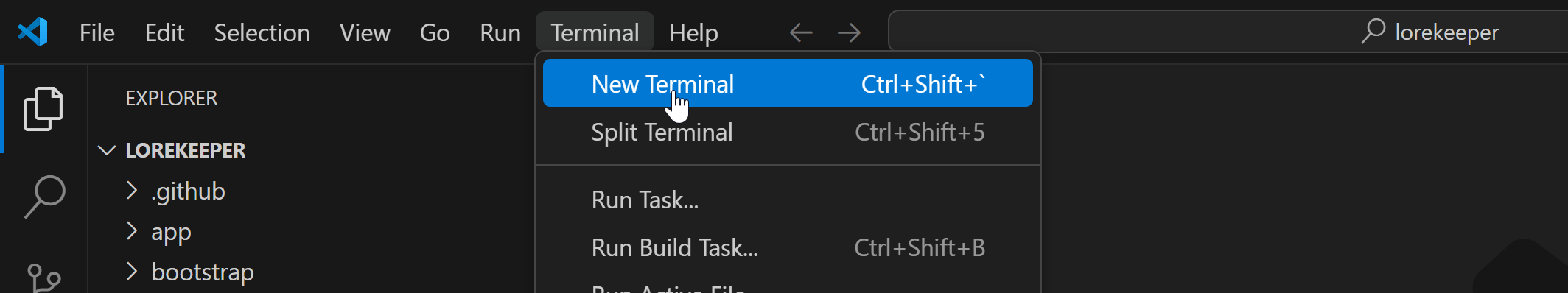Go back using left arrow icon
The height and width of the screenshot is (293, 1568).
[801, 32]
